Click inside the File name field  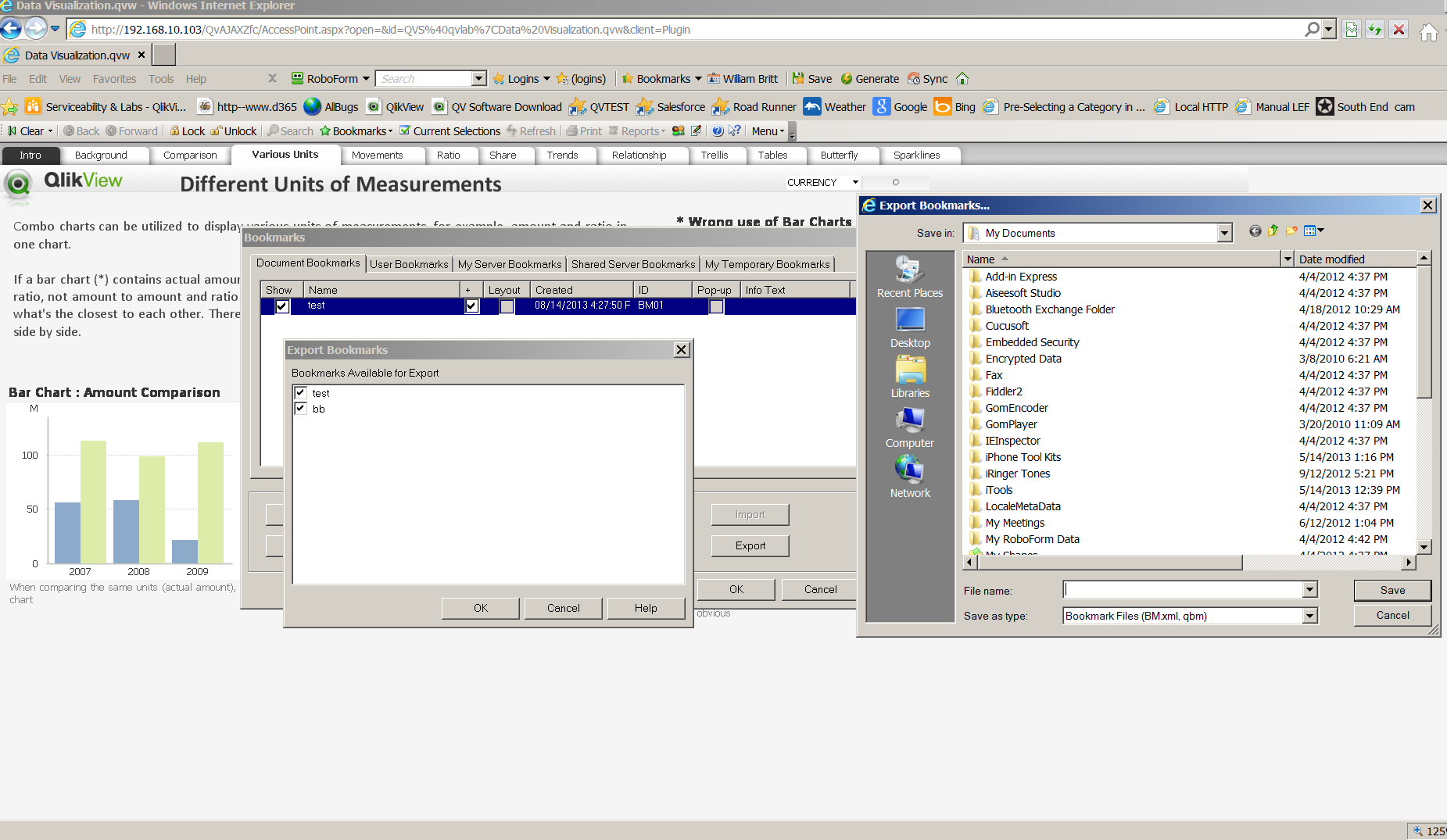[1173, 590]
